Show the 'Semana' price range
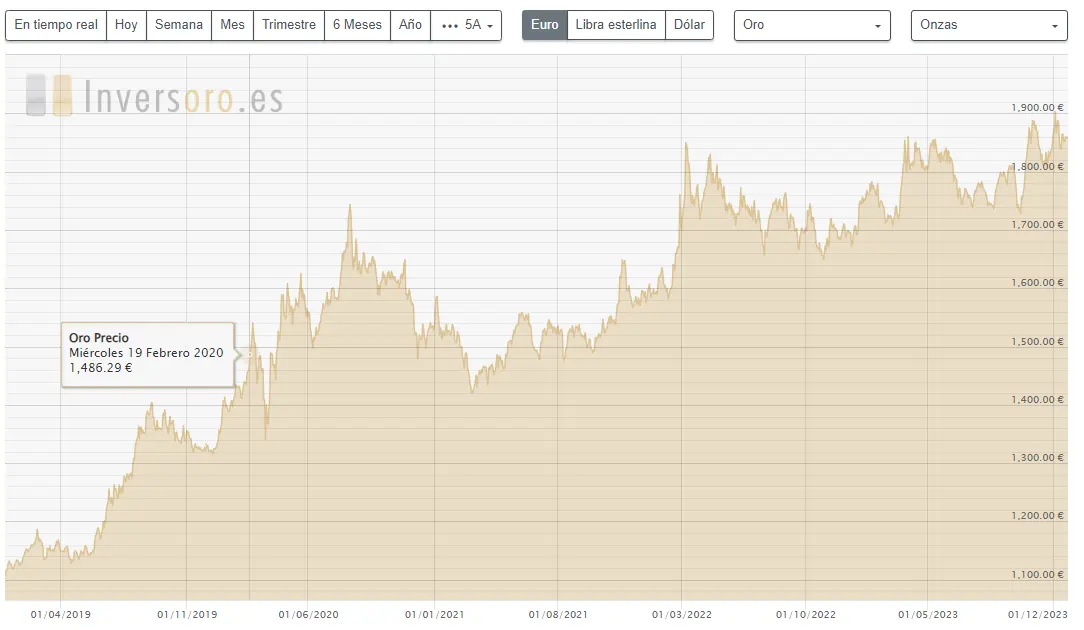 tap(179, 25)
